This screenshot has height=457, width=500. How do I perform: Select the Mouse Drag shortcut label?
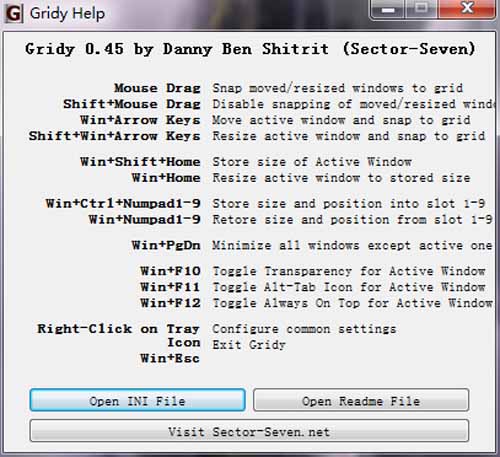[x=157, y=88]
